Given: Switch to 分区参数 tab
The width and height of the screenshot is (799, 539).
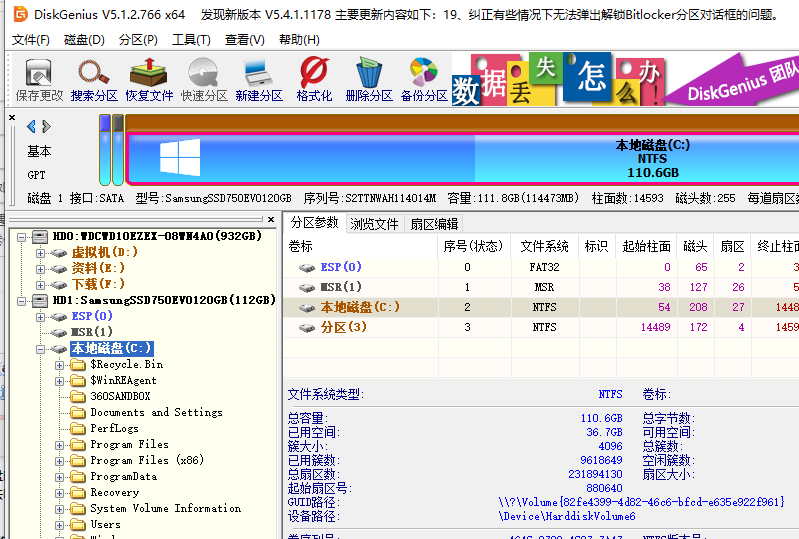Looking at the screenshot, I should (314, 223).
